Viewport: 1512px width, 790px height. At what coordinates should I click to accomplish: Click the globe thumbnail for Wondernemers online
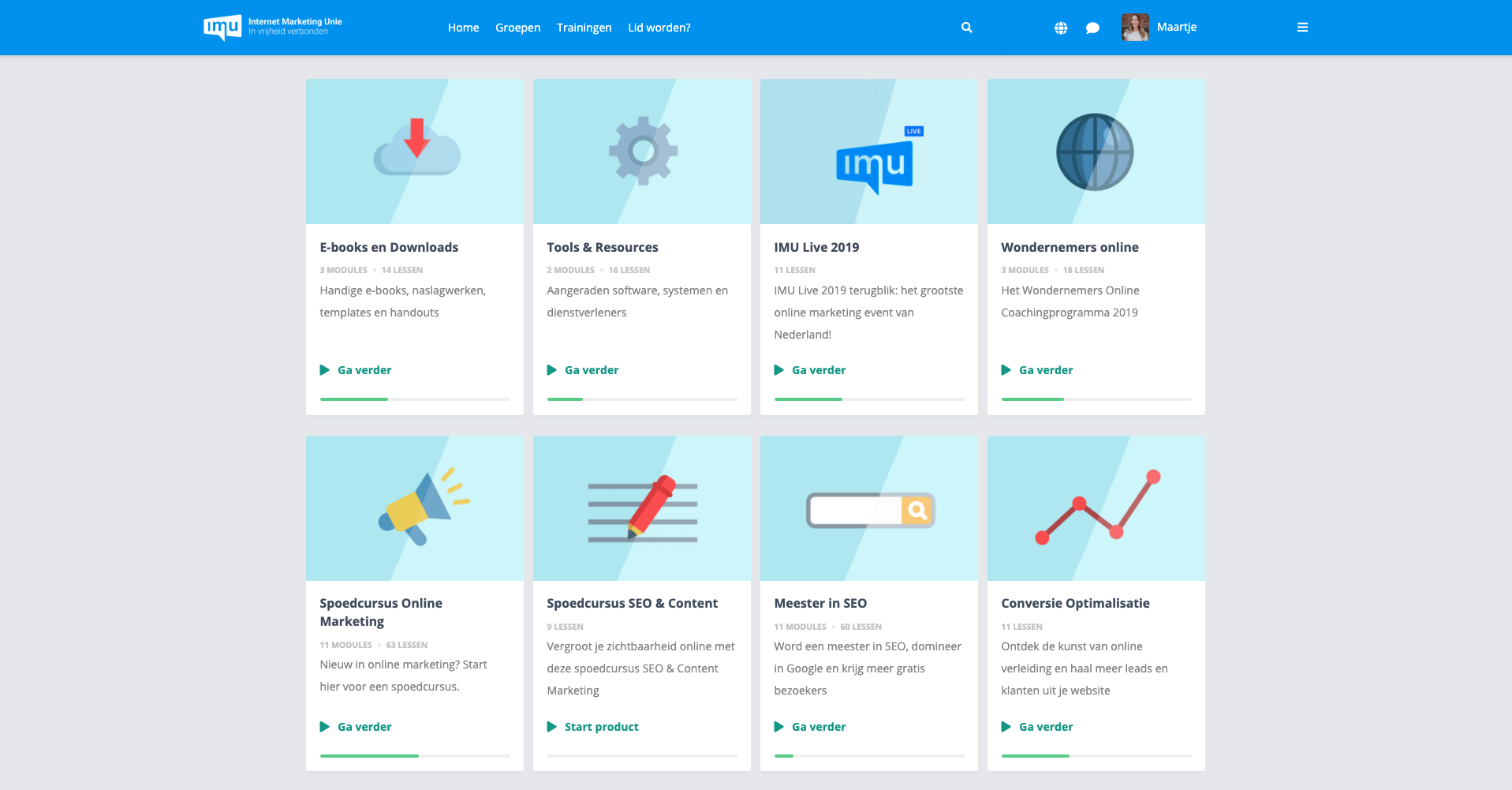point(1096,152)
